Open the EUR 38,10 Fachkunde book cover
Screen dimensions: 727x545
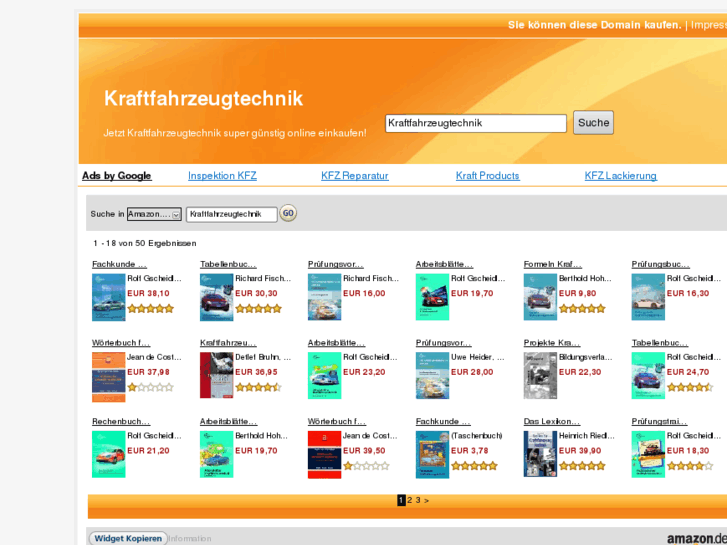click(108, 297)
